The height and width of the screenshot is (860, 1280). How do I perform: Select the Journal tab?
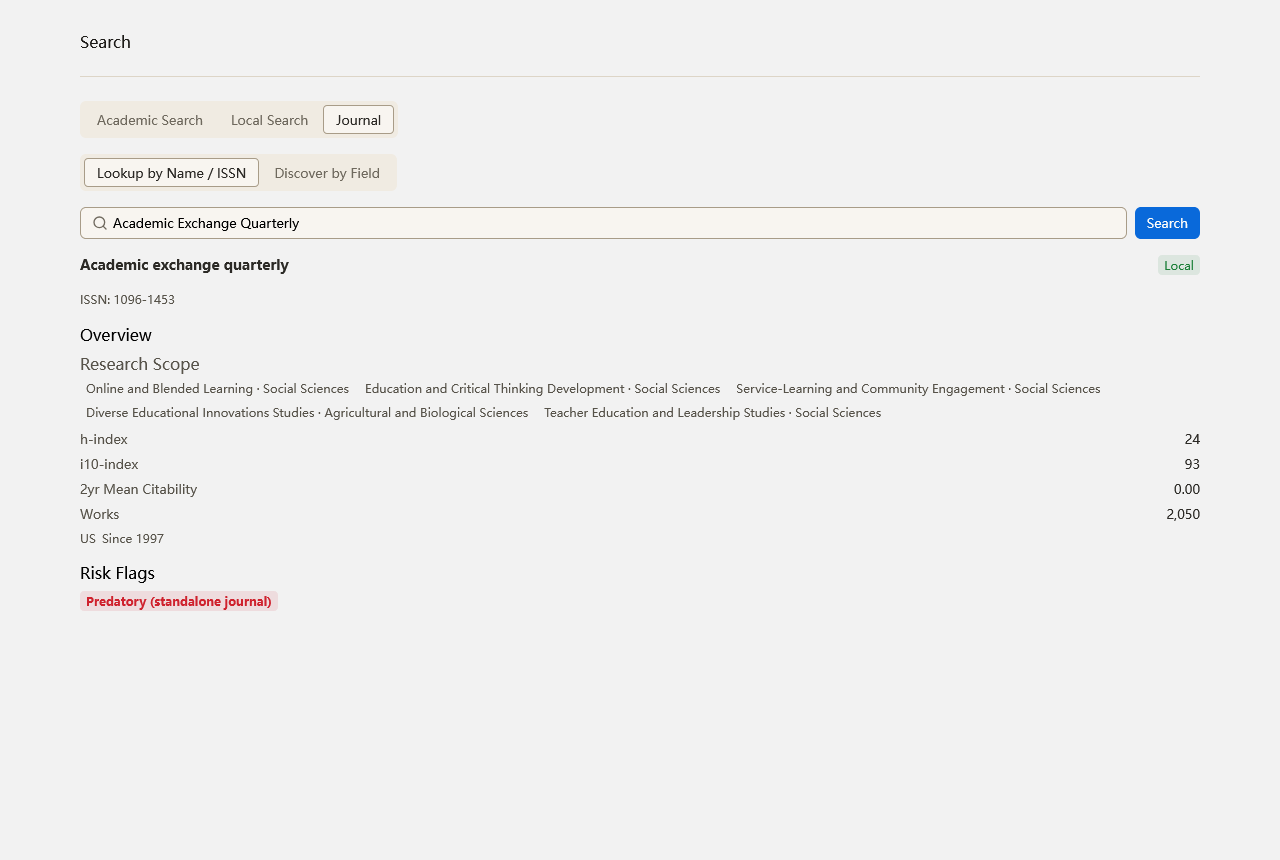click(358, 120)
